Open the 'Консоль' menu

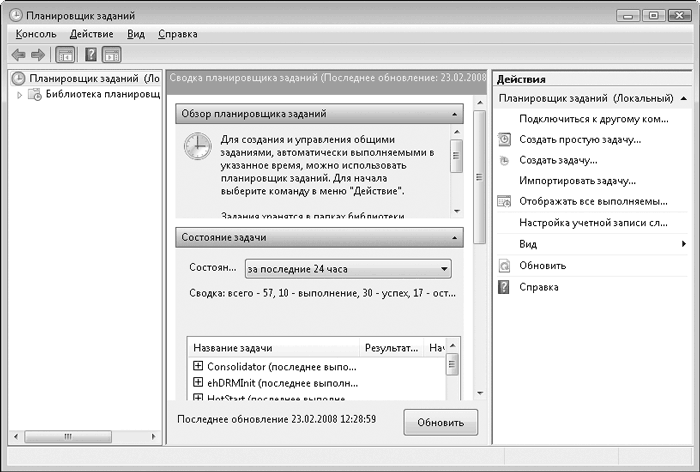(36, 34)
